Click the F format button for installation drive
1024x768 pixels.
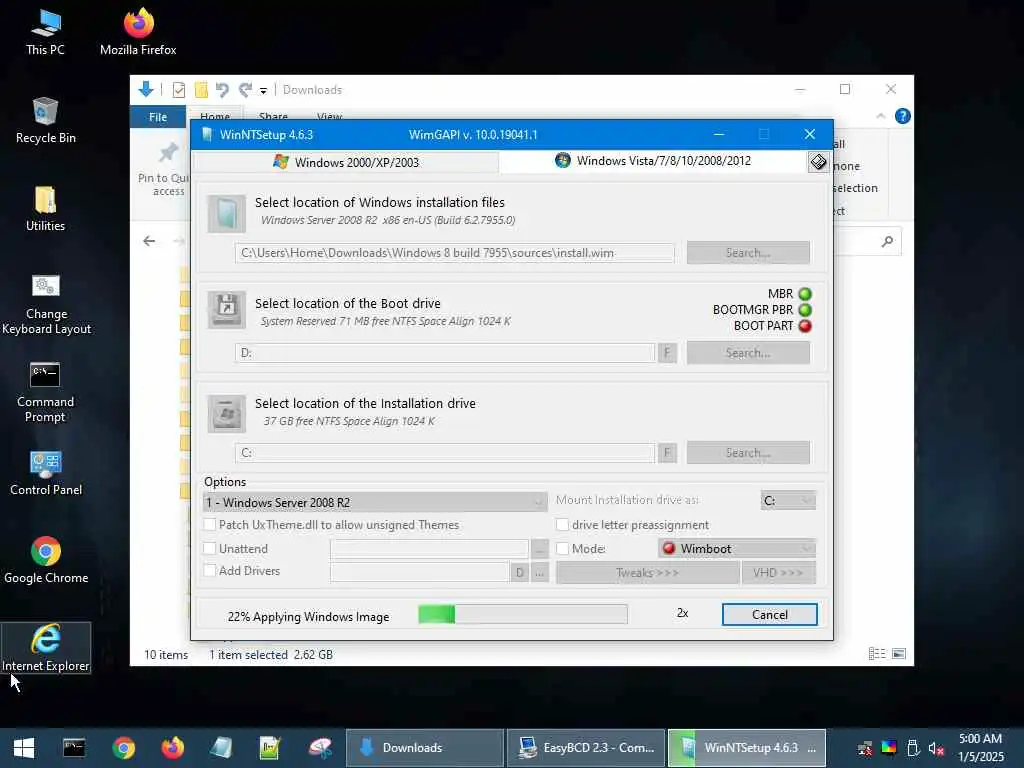pos(667,453)
